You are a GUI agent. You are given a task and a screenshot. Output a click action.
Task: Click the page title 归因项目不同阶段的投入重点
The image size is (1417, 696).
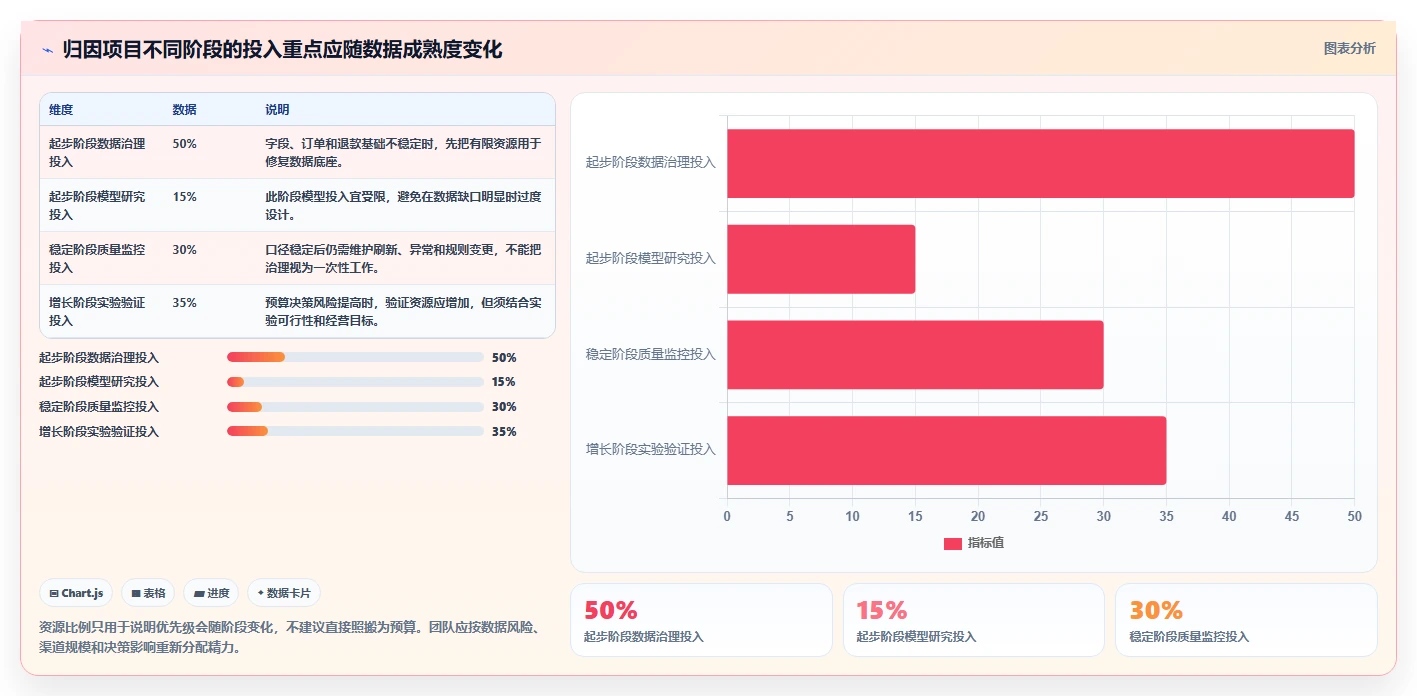point(282,50)
